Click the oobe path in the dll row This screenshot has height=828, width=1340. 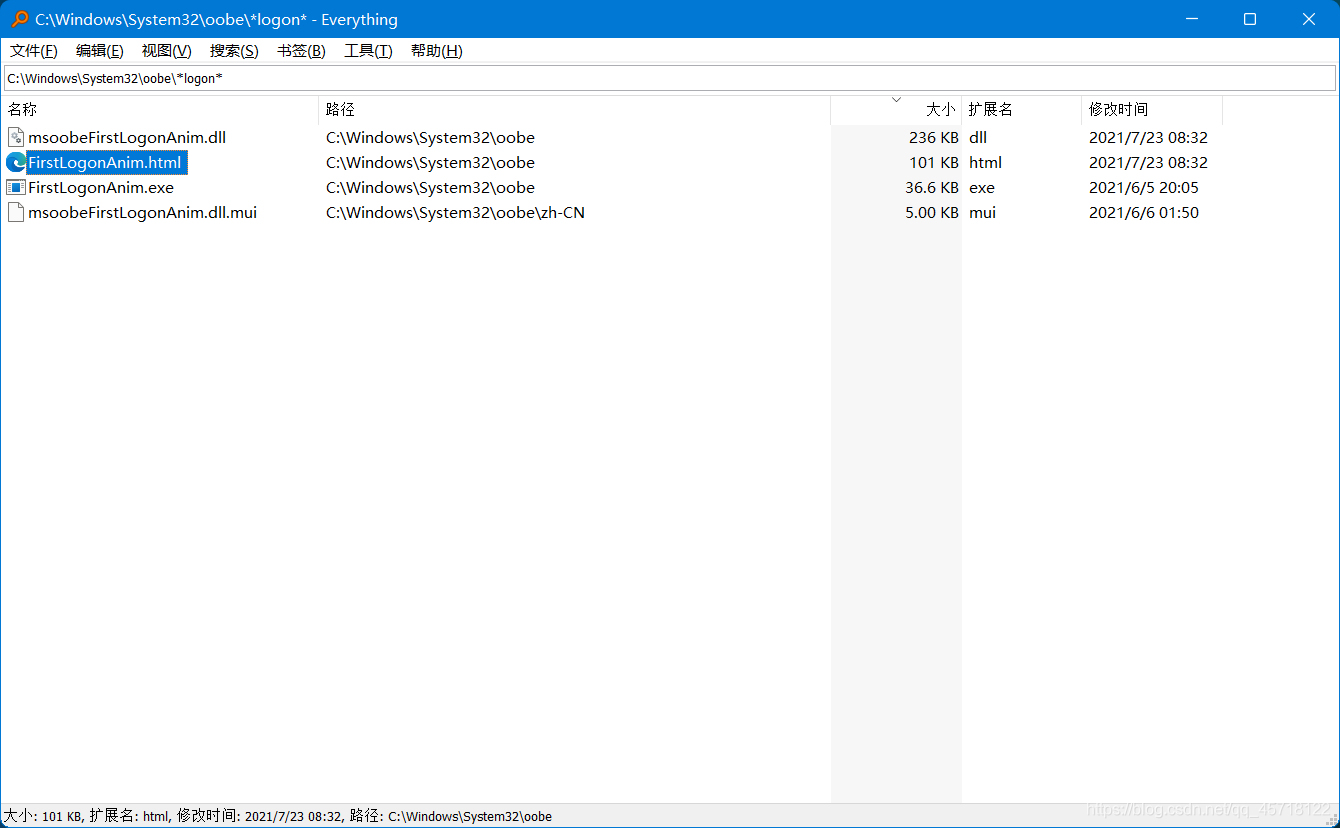(430, 137)
